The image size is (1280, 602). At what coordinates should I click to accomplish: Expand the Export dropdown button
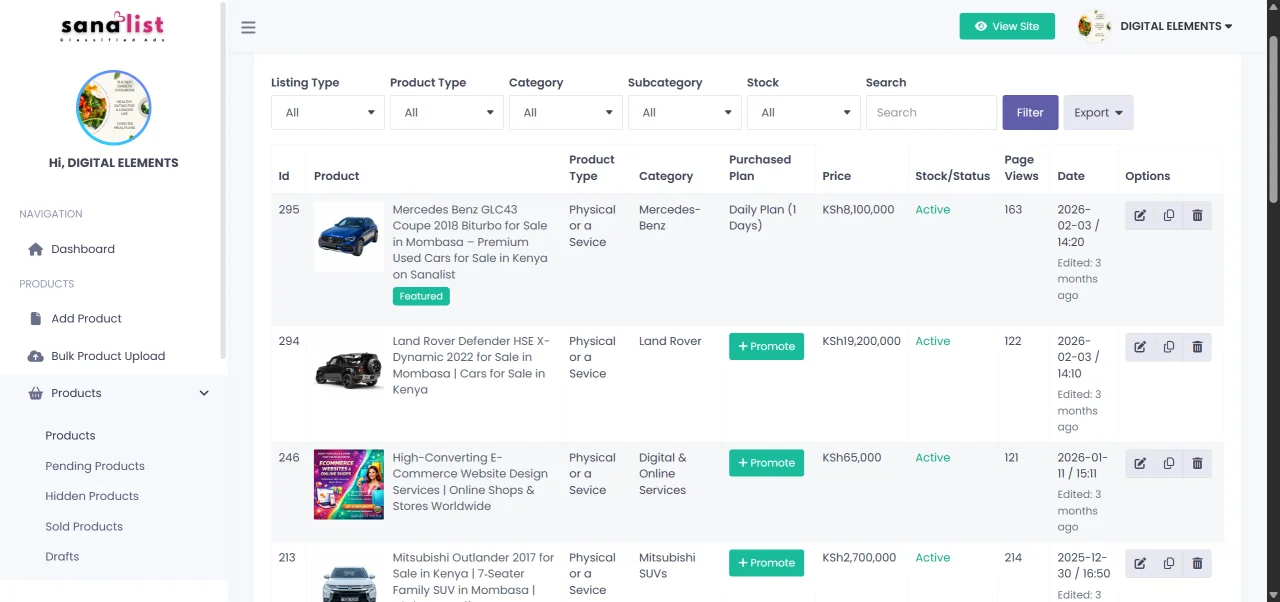point(1097,113)
